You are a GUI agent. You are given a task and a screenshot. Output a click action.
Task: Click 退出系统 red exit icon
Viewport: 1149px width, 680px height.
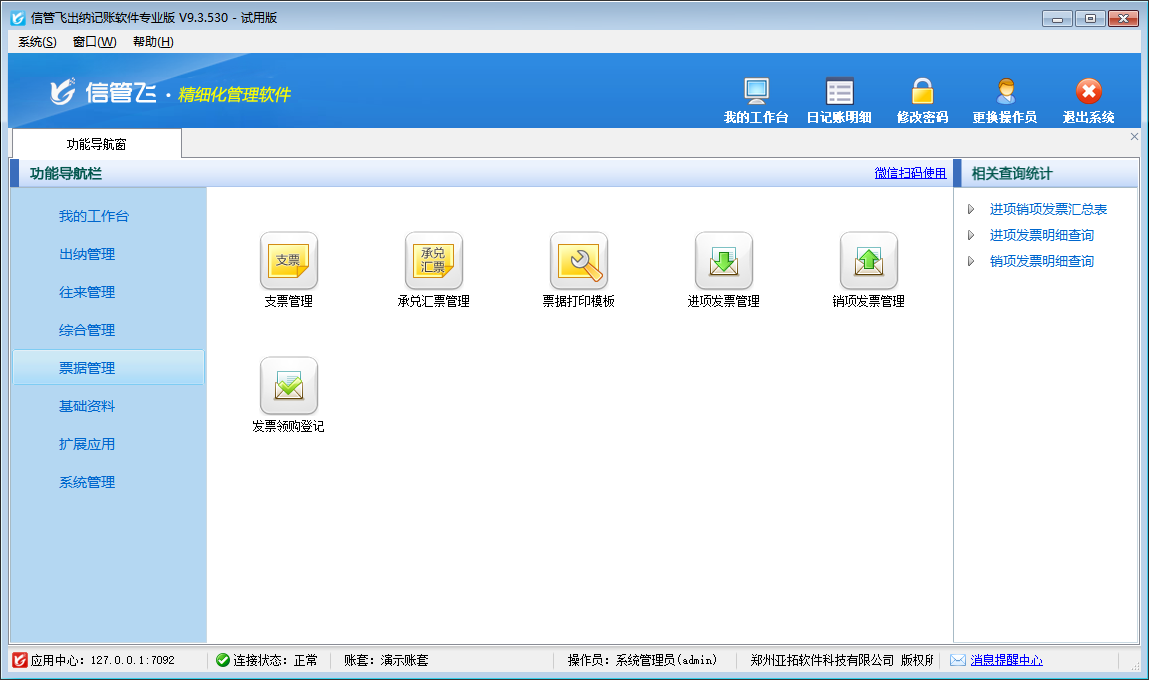(x=1088, y=92)
